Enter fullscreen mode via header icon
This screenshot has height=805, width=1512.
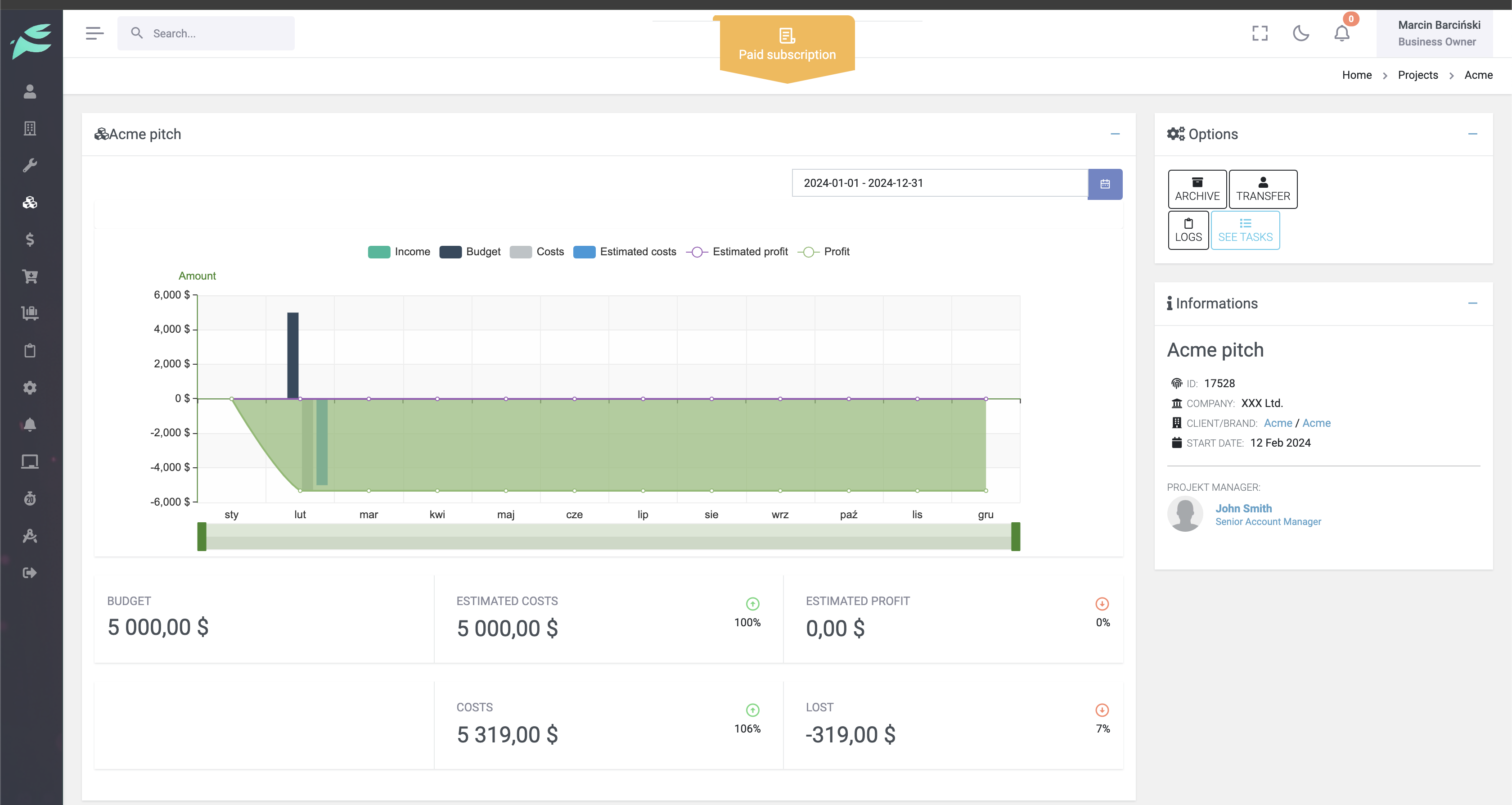click(1260, 33)
